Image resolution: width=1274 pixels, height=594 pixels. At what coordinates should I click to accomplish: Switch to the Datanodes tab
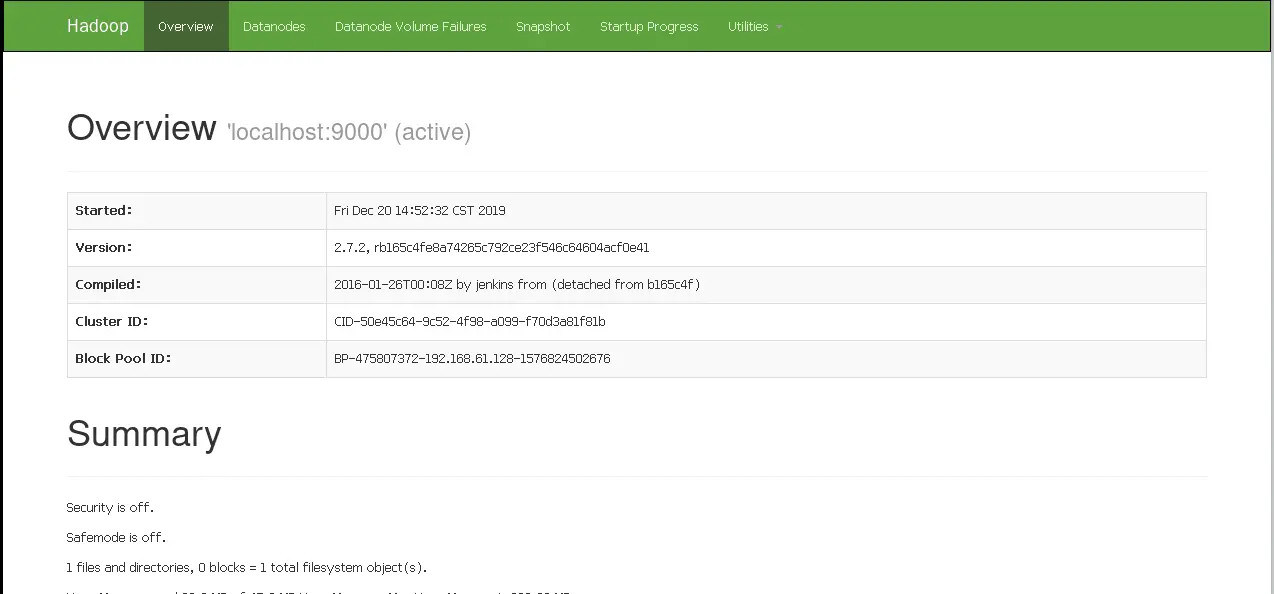[274, 26]
